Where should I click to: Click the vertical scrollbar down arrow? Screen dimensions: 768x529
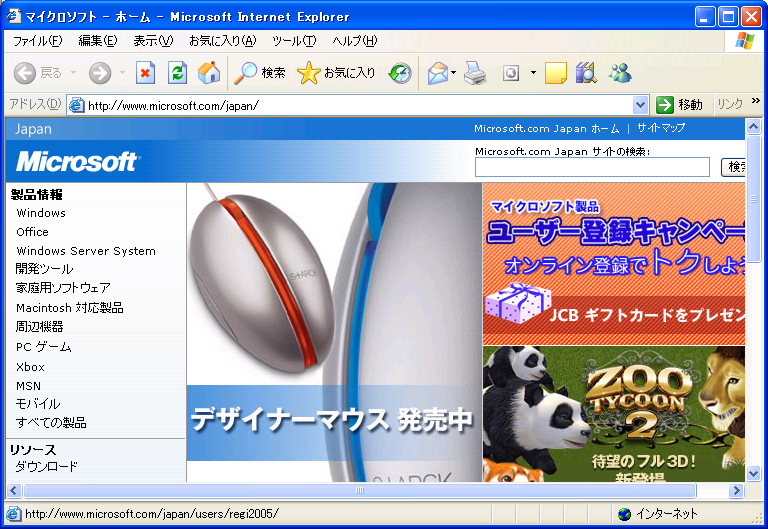753,474
